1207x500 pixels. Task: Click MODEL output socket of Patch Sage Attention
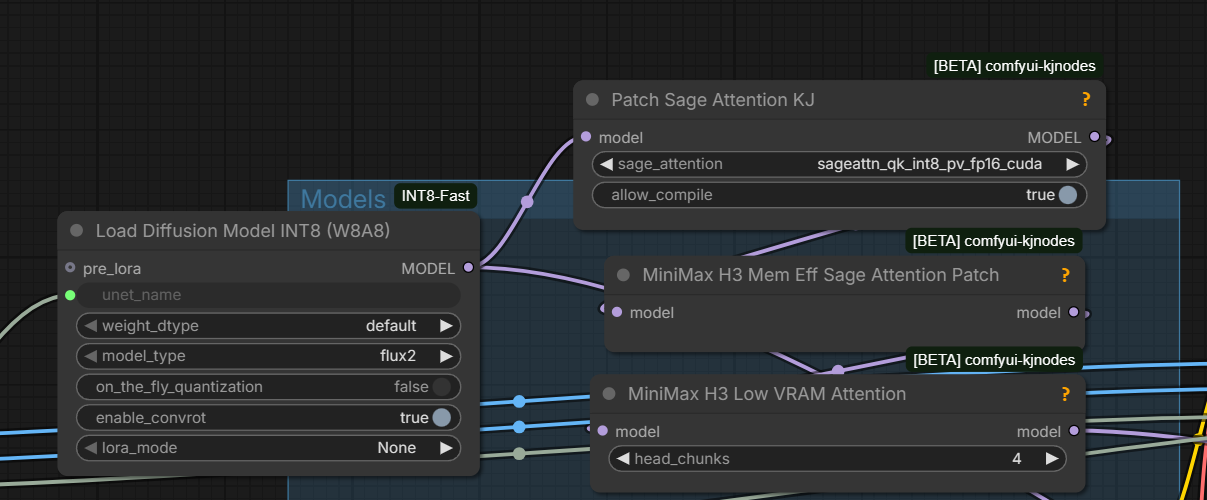pos(1095,137)
